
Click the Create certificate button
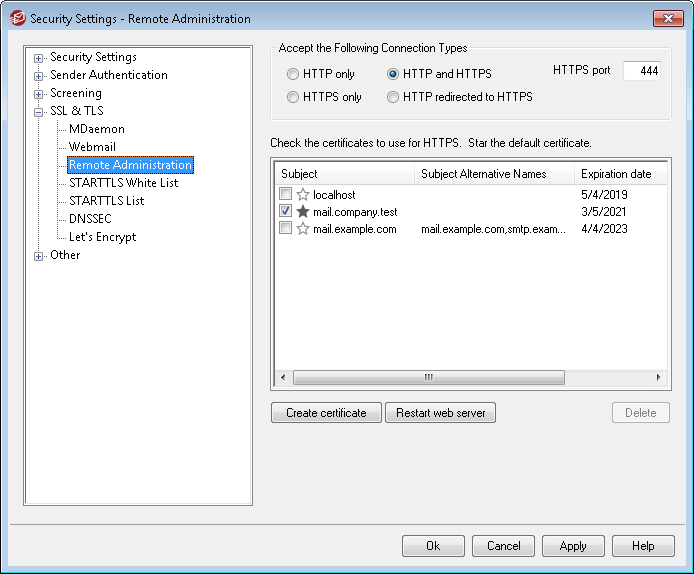click(326, 413)
